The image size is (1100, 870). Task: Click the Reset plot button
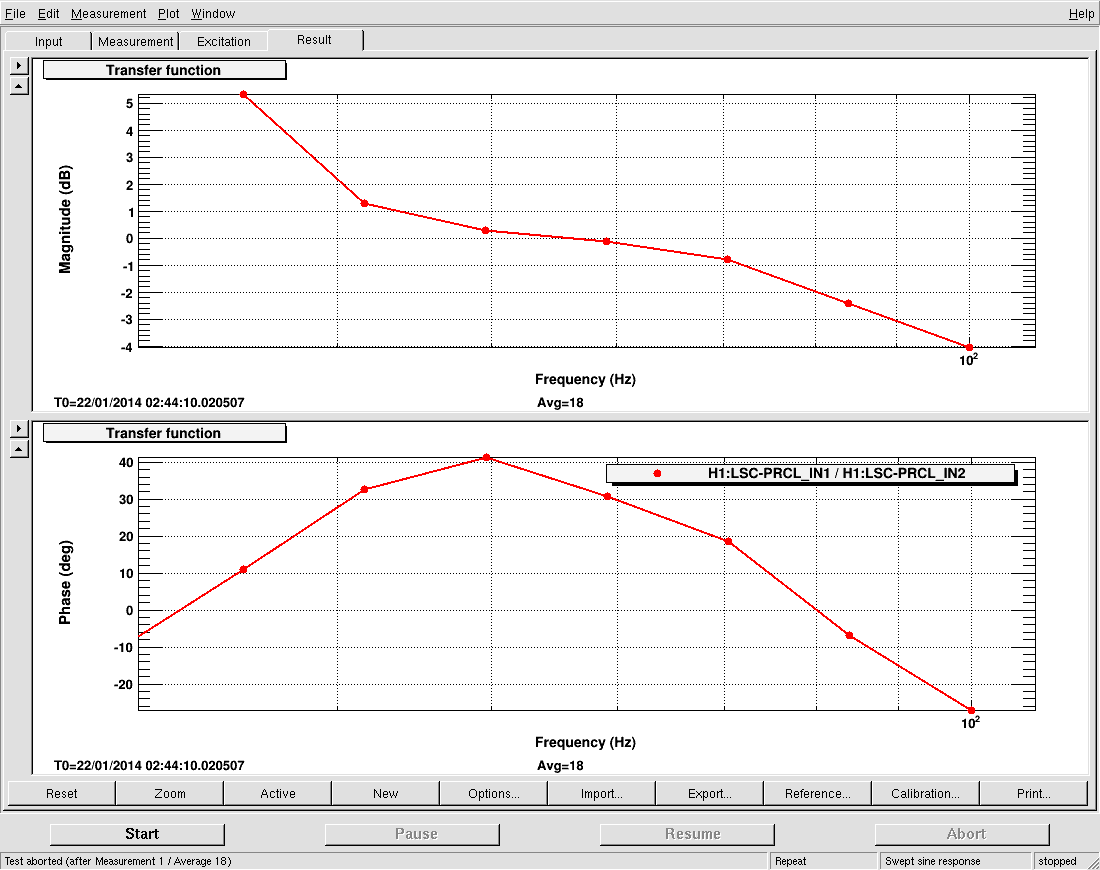click(62, 794)
